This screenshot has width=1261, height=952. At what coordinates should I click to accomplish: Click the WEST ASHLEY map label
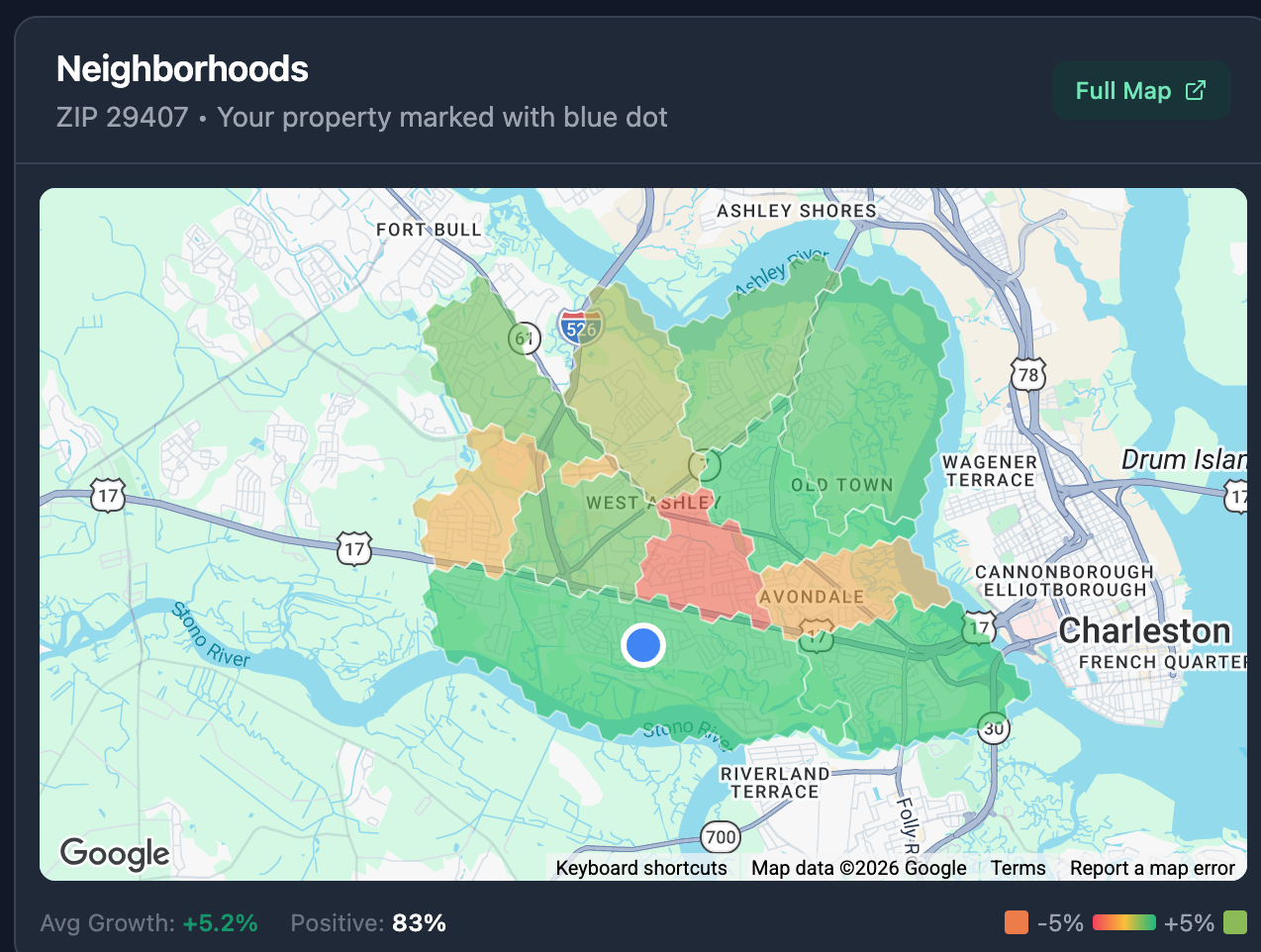click(653, 503)
